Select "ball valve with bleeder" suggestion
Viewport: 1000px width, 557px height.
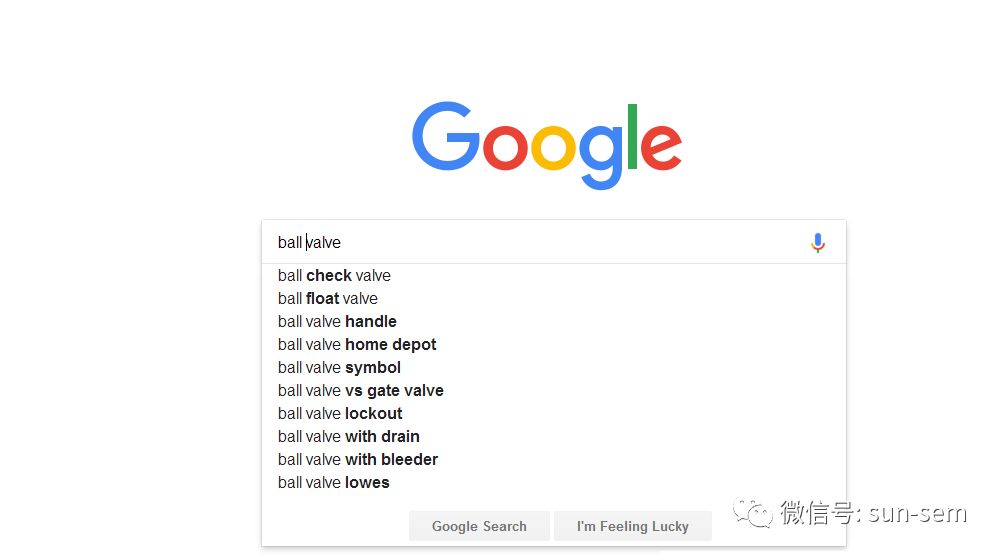pyautogui.click(x=358, y=459)
